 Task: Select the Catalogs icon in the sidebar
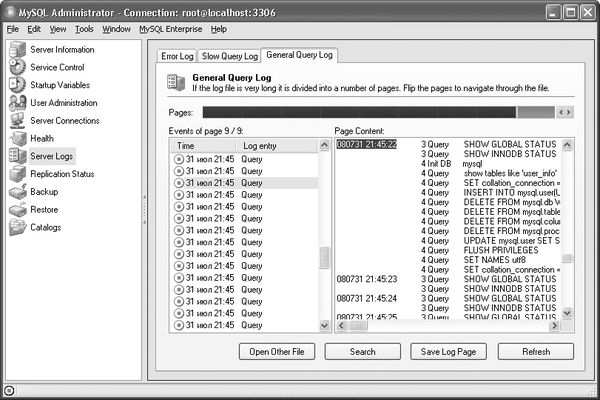pos(18,228)
